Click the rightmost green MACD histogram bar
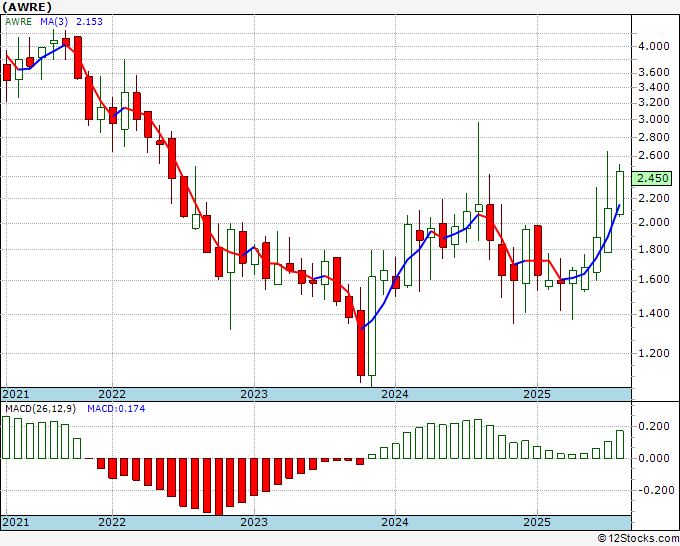680x546 pixels. (620, 444)
